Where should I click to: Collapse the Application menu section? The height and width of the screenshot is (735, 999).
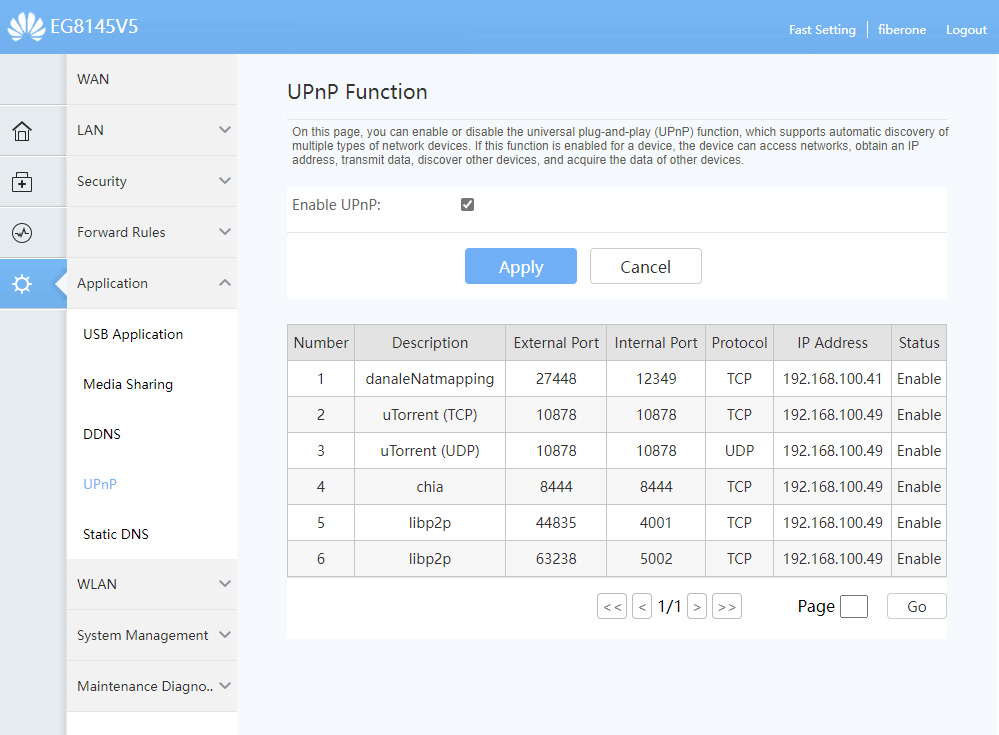click(151, 283)
